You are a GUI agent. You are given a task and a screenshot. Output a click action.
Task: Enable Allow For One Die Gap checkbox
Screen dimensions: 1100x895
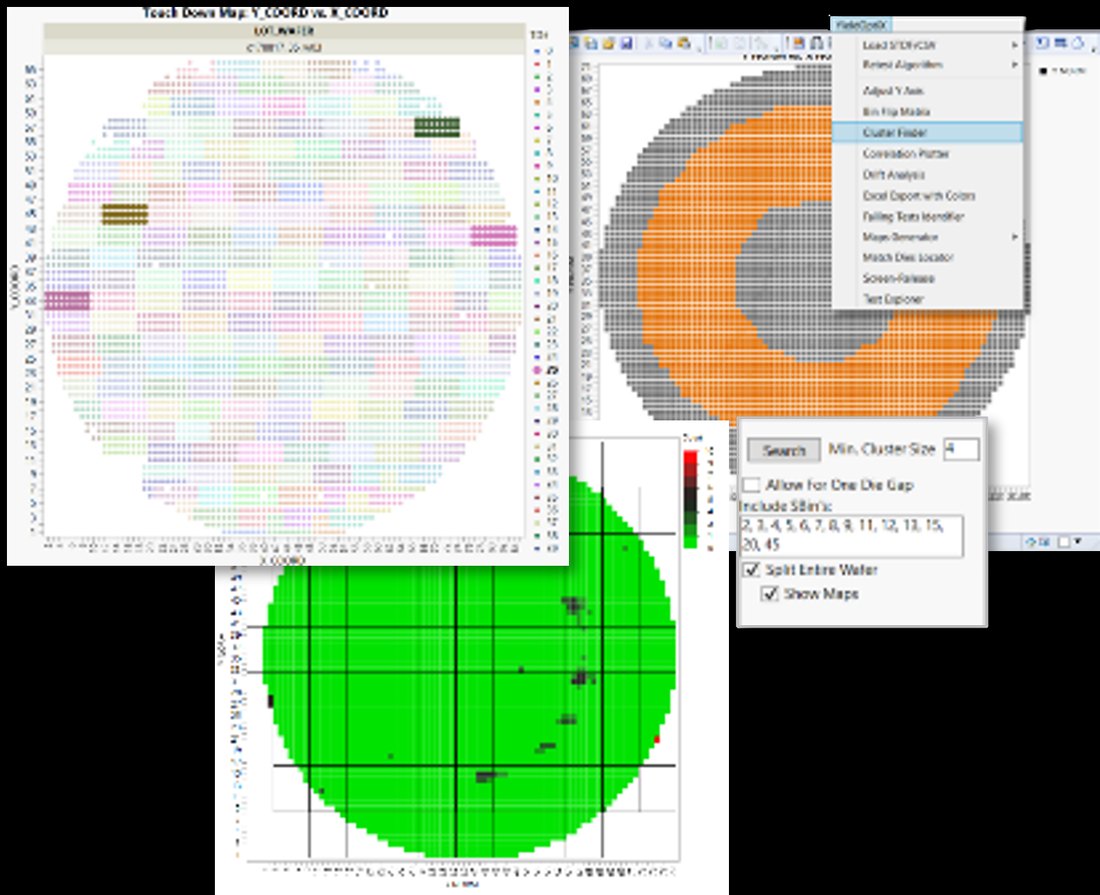pyautogui.click(x=751, y=485)
